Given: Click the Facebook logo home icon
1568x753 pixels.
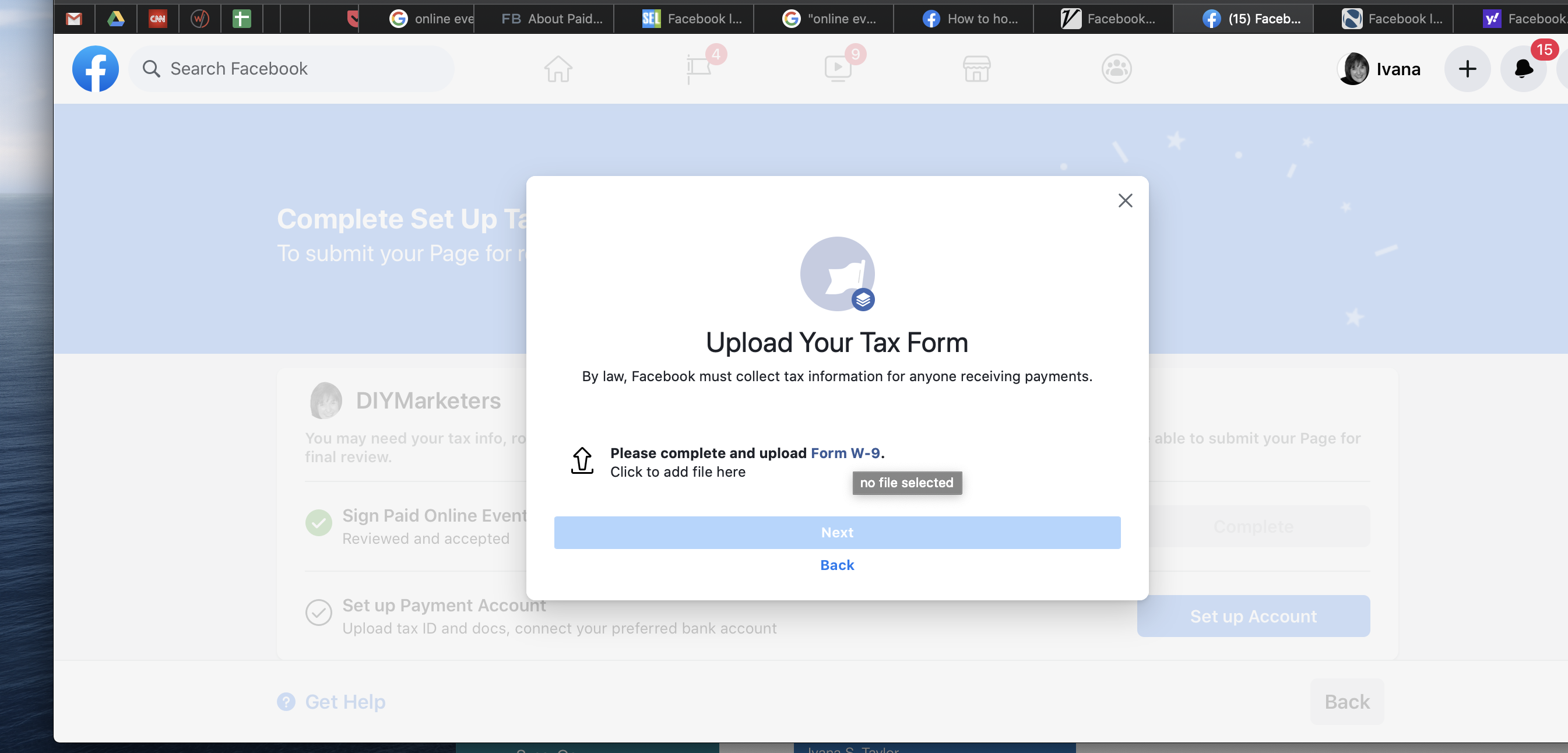Looking at the screenshot, I should (x=96, y=69).
